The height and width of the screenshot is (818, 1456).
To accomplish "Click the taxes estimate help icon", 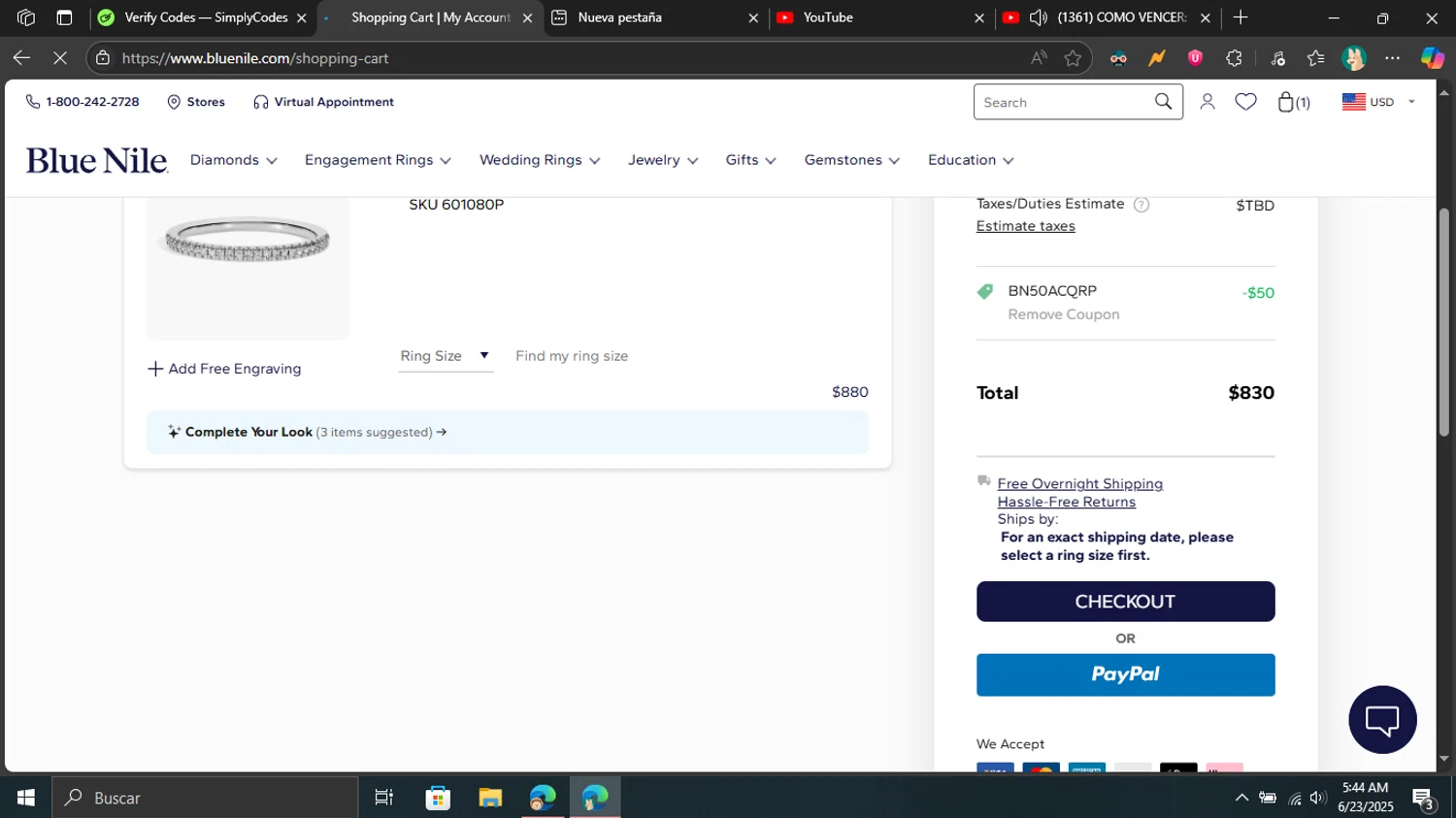I will (x=1142, y=205).
